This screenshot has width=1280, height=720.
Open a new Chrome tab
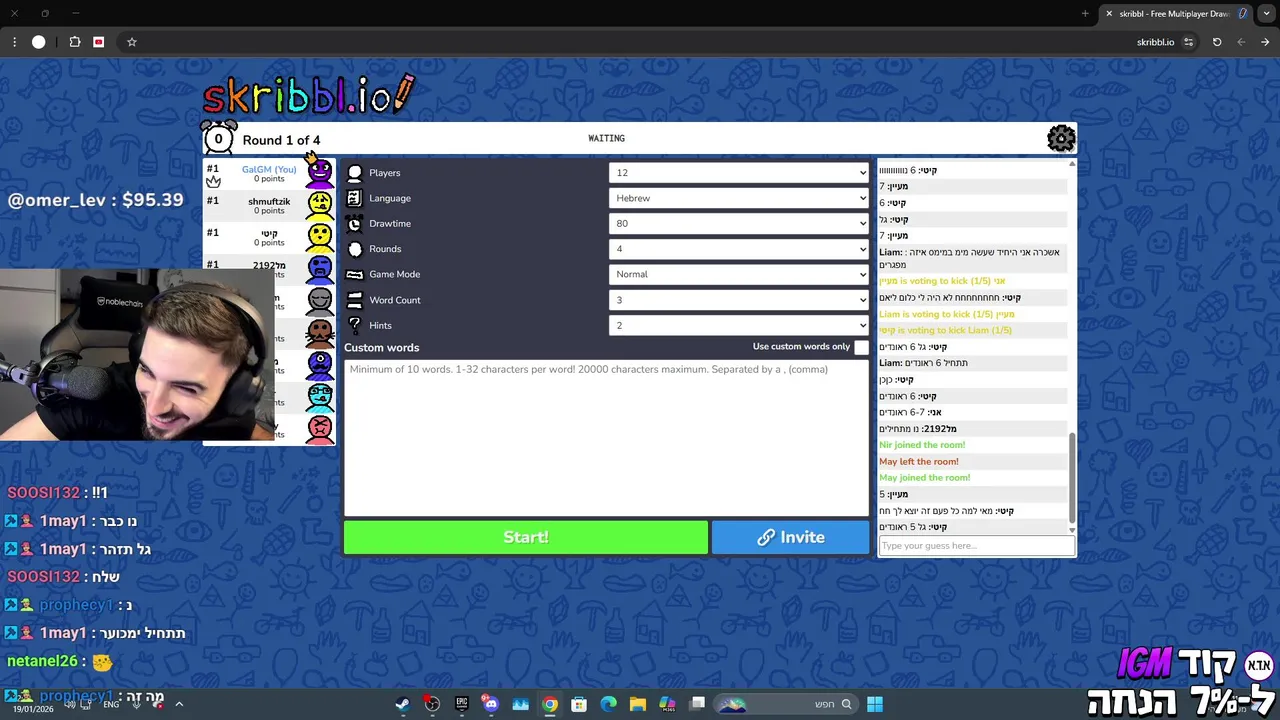pyautogui.click(x=1085, y=13)
